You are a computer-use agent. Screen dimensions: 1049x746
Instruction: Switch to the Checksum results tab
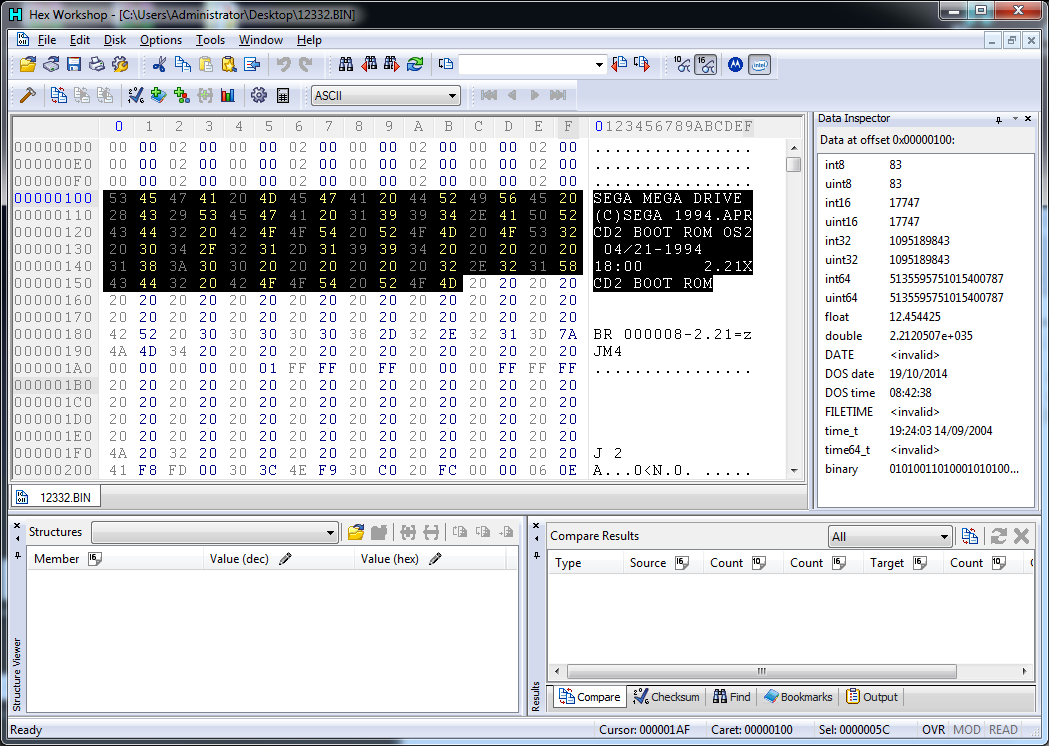(x=666, y=696)
